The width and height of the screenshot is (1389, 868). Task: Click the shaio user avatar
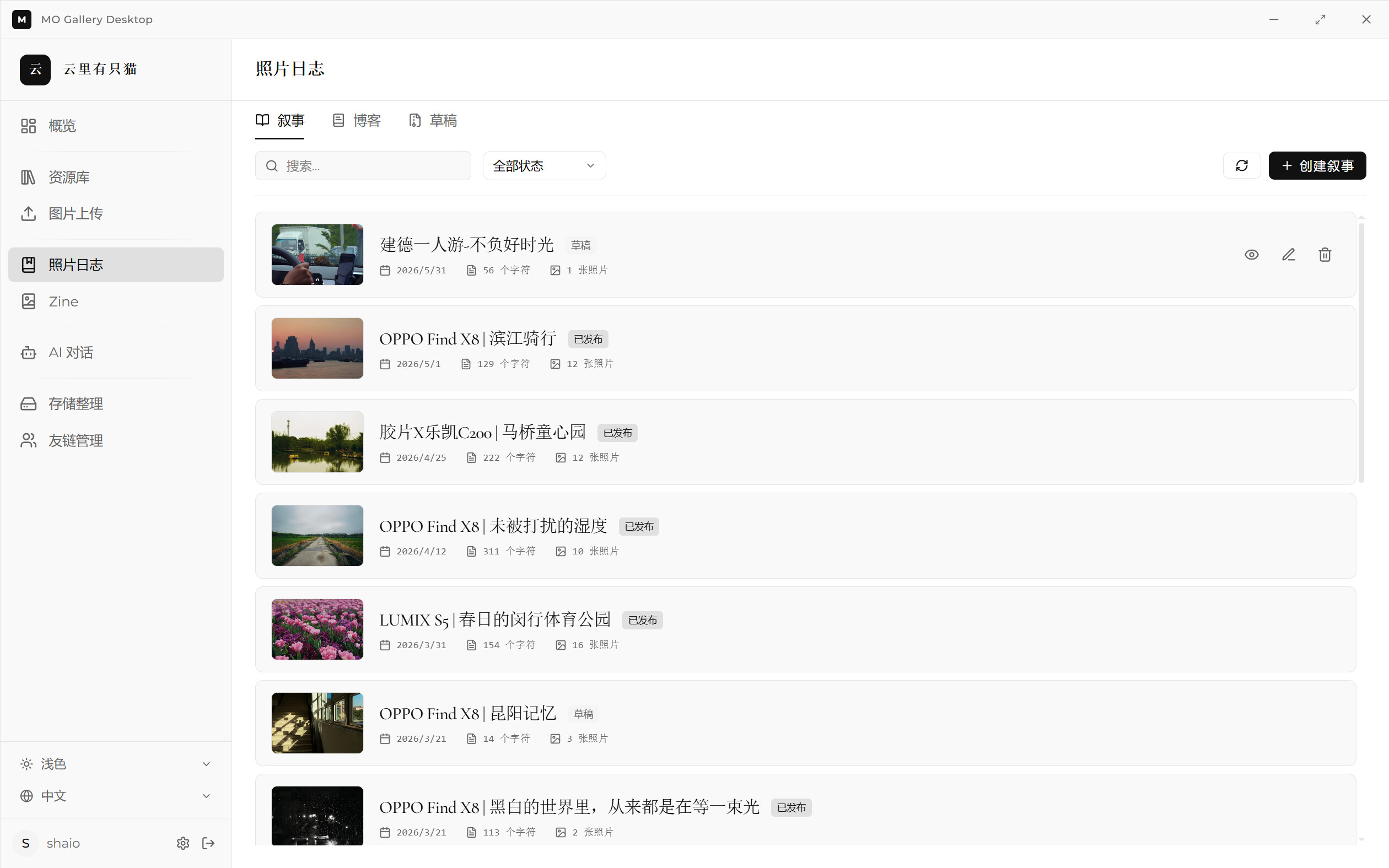pyautogui.click(x=26, y=843)
